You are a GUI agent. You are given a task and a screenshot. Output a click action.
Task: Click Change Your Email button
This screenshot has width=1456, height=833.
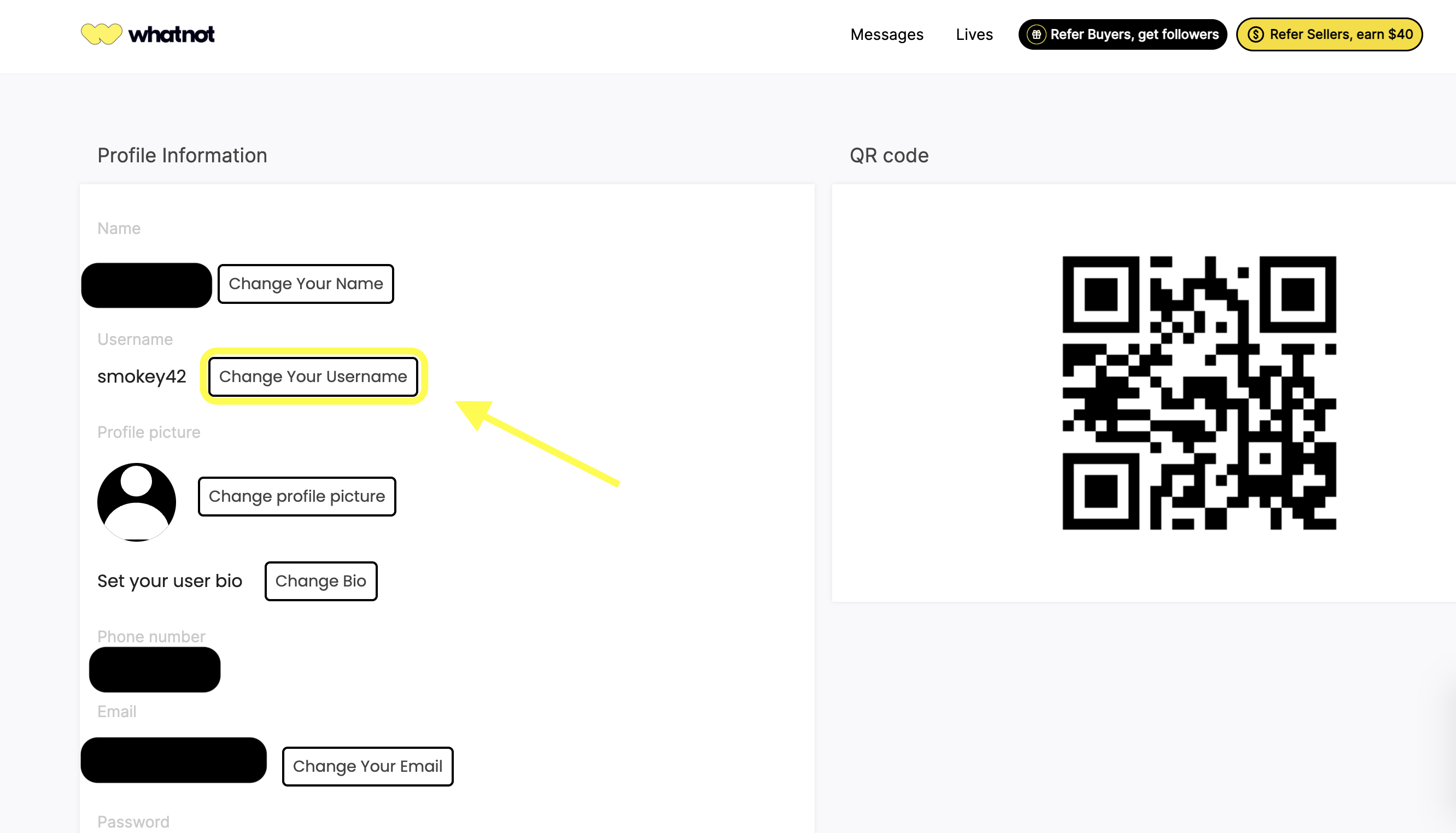(x=368, y=766)
